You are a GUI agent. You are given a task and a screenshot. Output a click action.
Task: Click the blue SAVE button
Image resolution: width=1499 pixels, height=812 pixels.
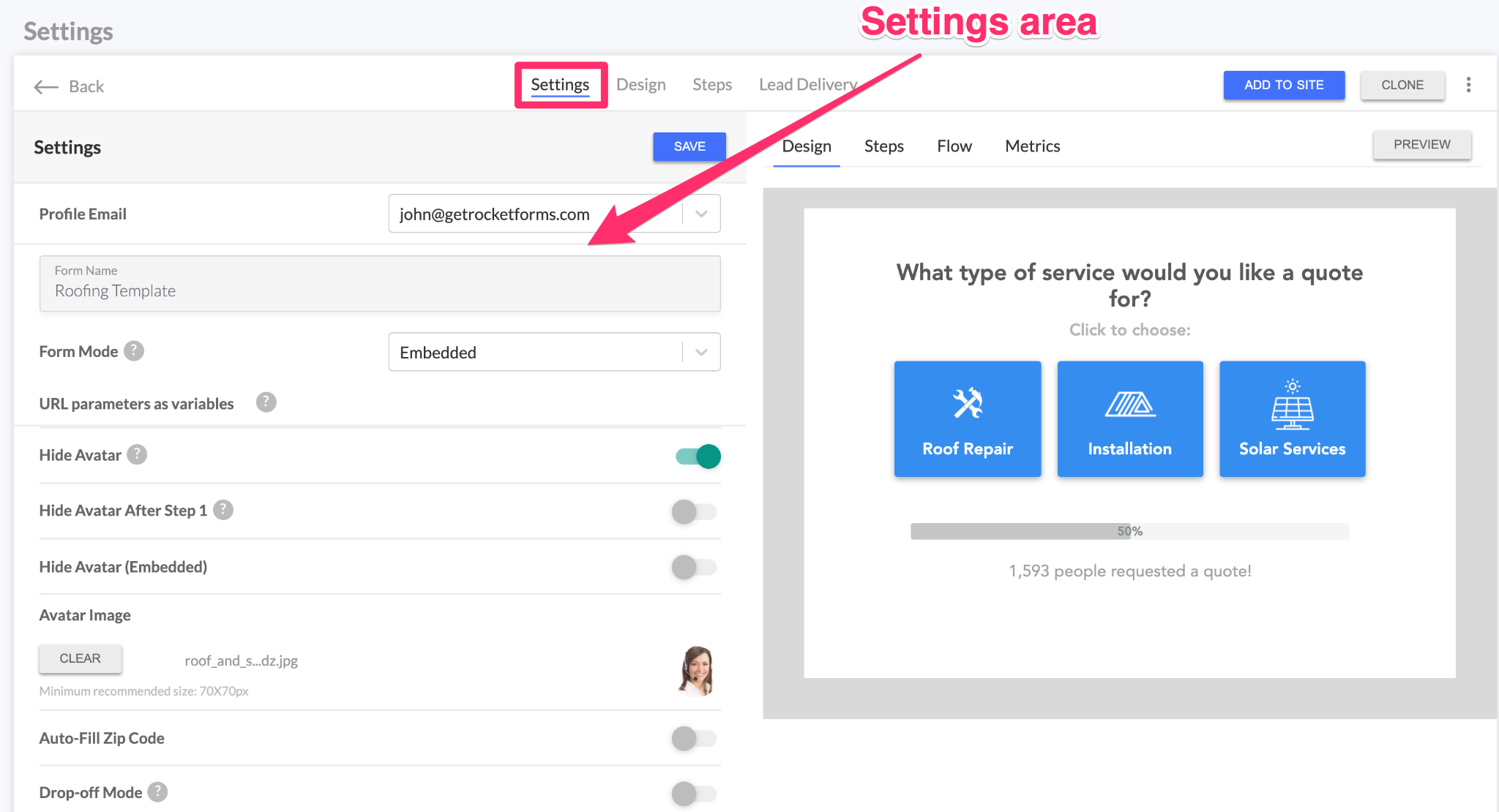[689, 146]
